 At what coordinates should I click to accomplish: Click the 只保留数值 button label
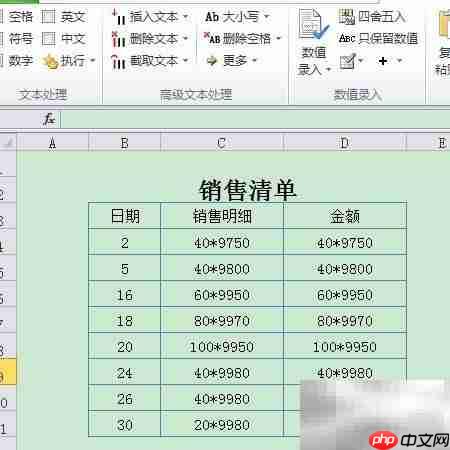(x=388, y=39)
